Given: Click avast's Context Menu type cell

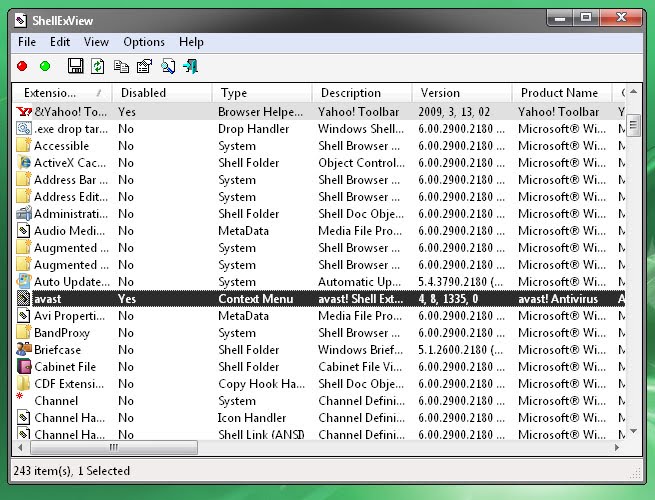Looking at the screenshot, I should pos(256,299).
